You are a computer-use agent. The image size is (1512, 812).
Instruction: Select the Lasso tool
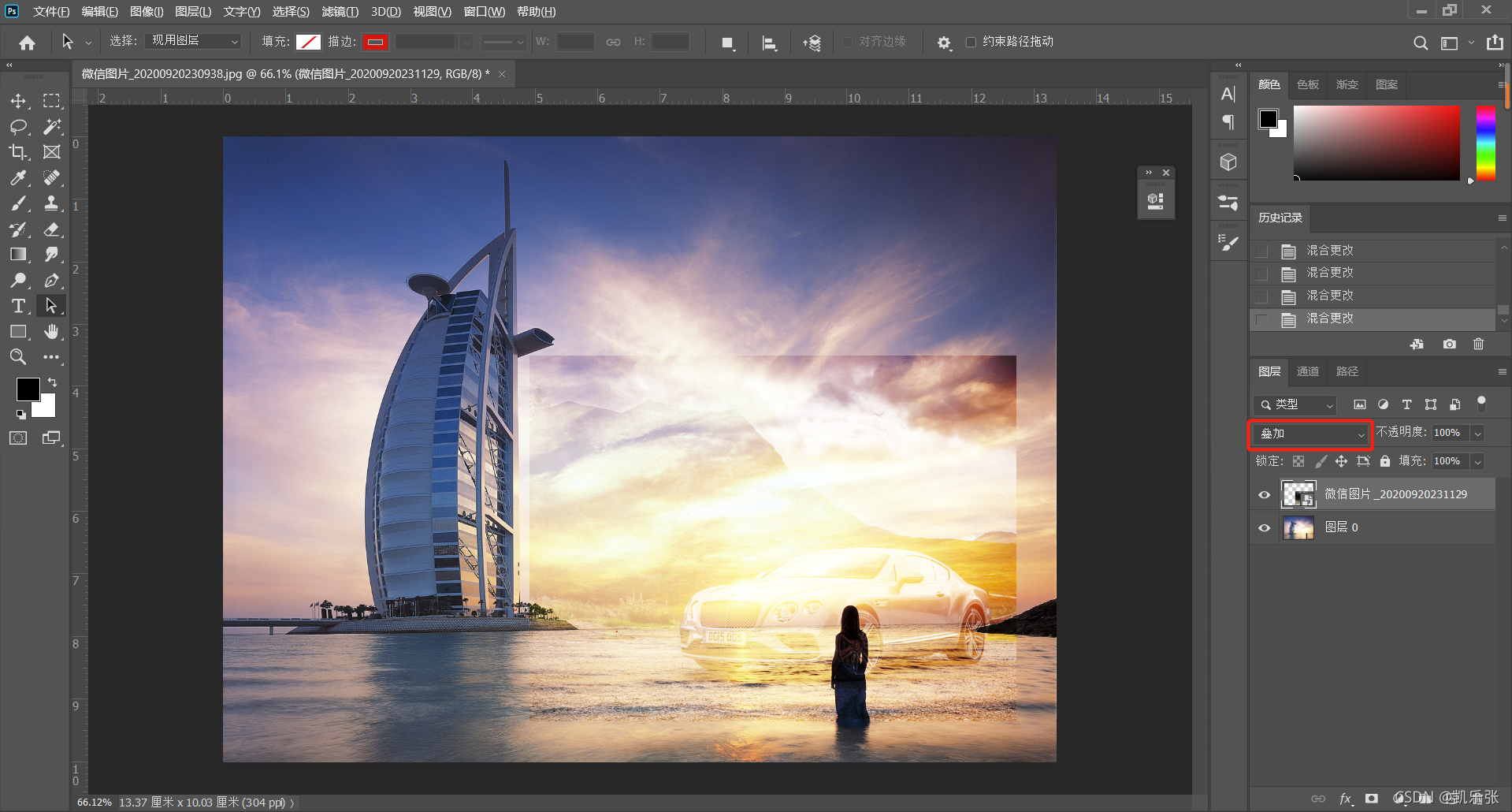pyautogui.click(x=18, y=126)
